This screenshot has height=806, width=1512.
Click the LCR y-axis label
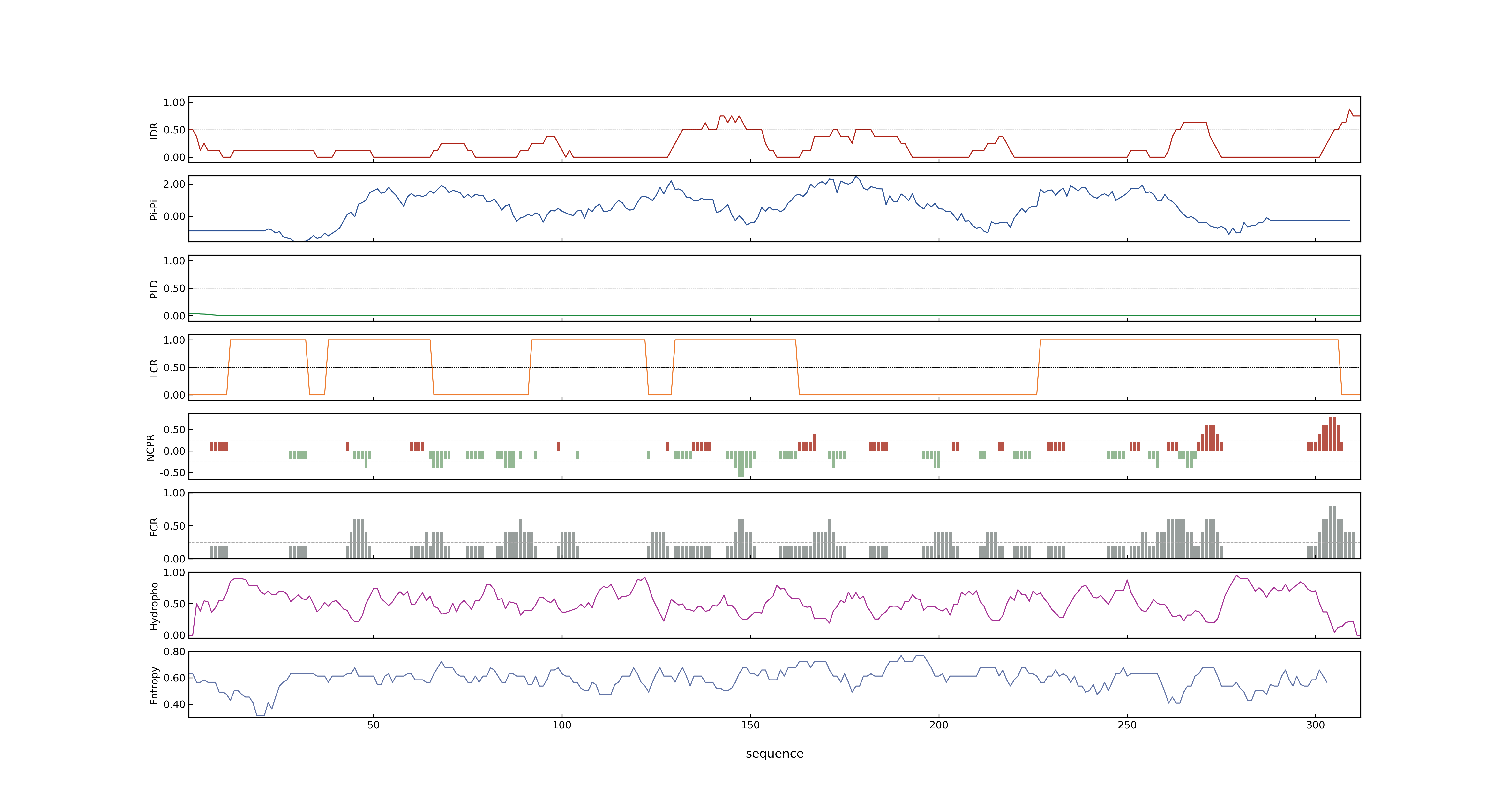click(154, 368)
